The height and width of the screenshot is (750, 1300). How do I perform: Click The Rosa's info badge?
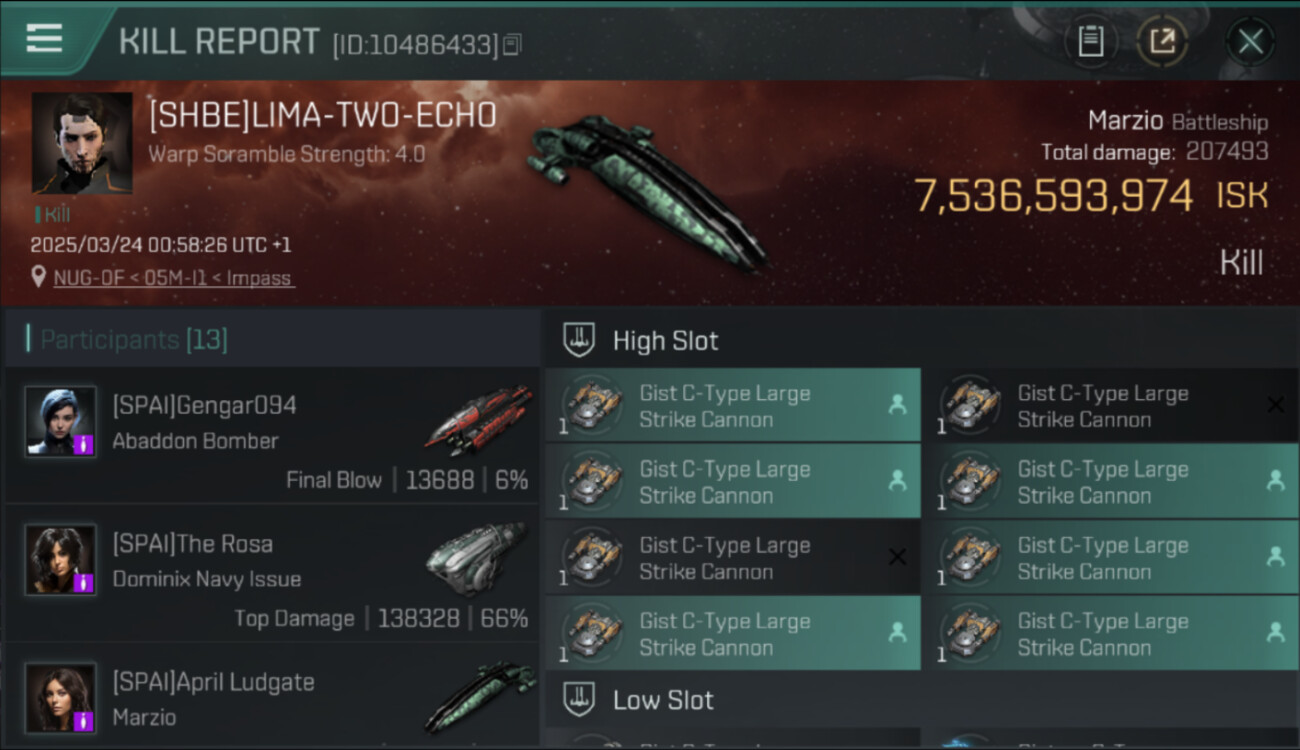tap(84, 582)
